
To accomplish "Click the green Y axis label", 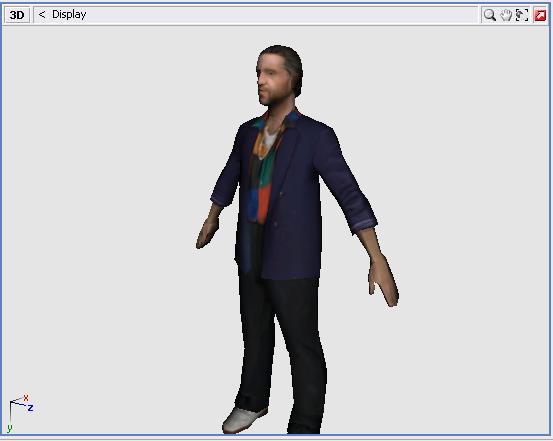I will click(x=10, y=428).
